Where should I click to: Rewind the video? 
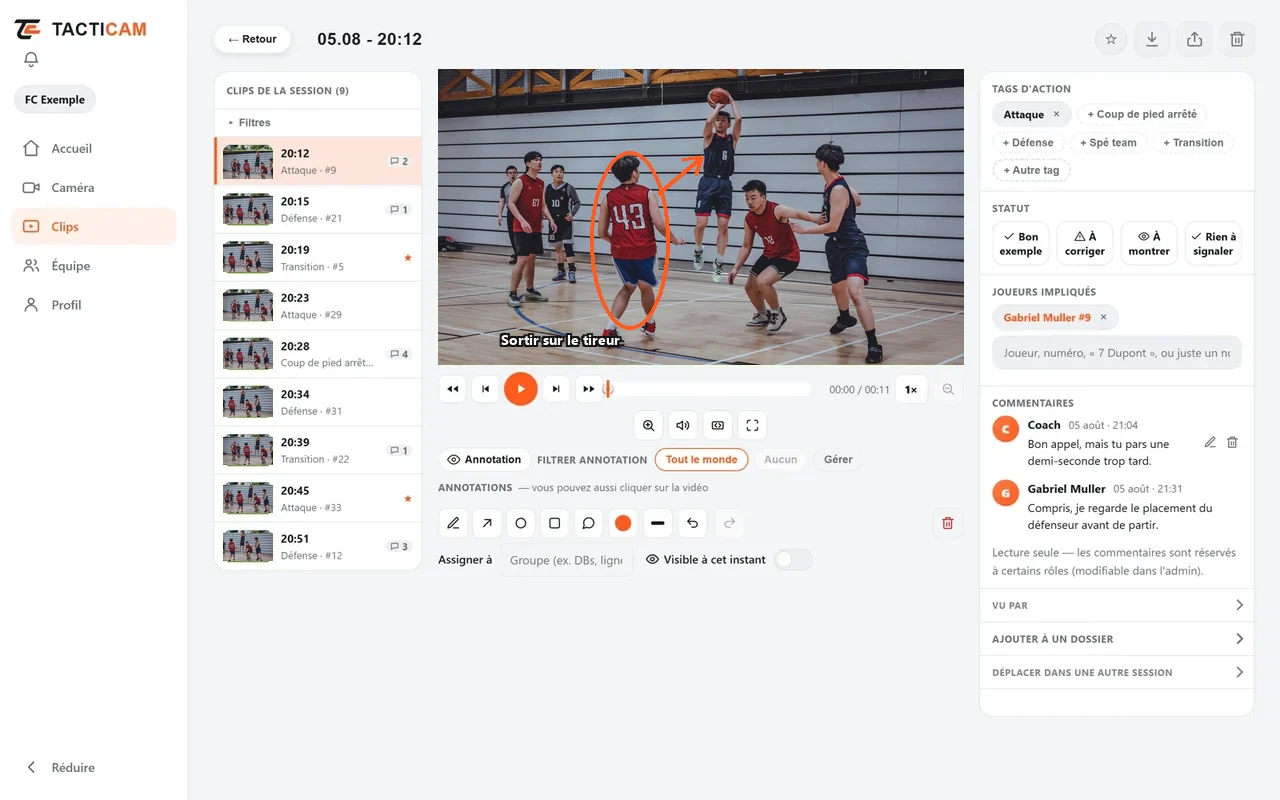453,389
